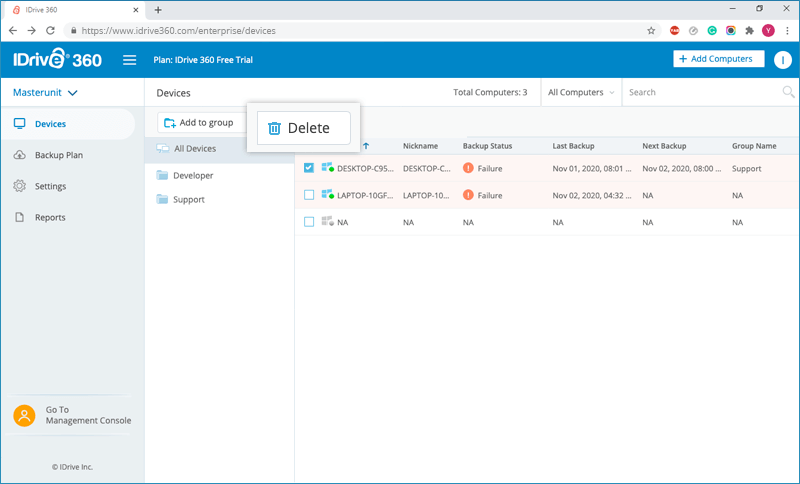Click the DESKTOP-C95... device name
The height and width of the screenshot is (484, 800).
[365, 168]
